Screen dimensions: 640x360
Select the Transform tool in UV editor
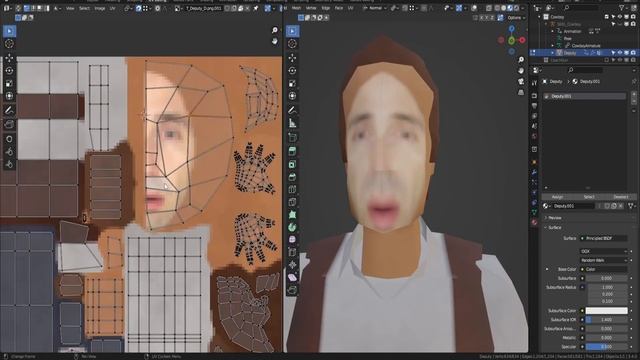coord(9,96)
